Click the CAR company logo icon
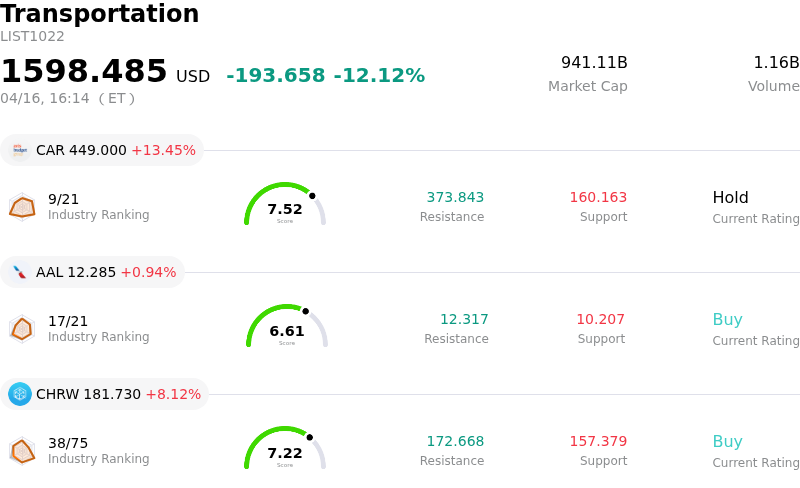 click(x=20, y=150)
